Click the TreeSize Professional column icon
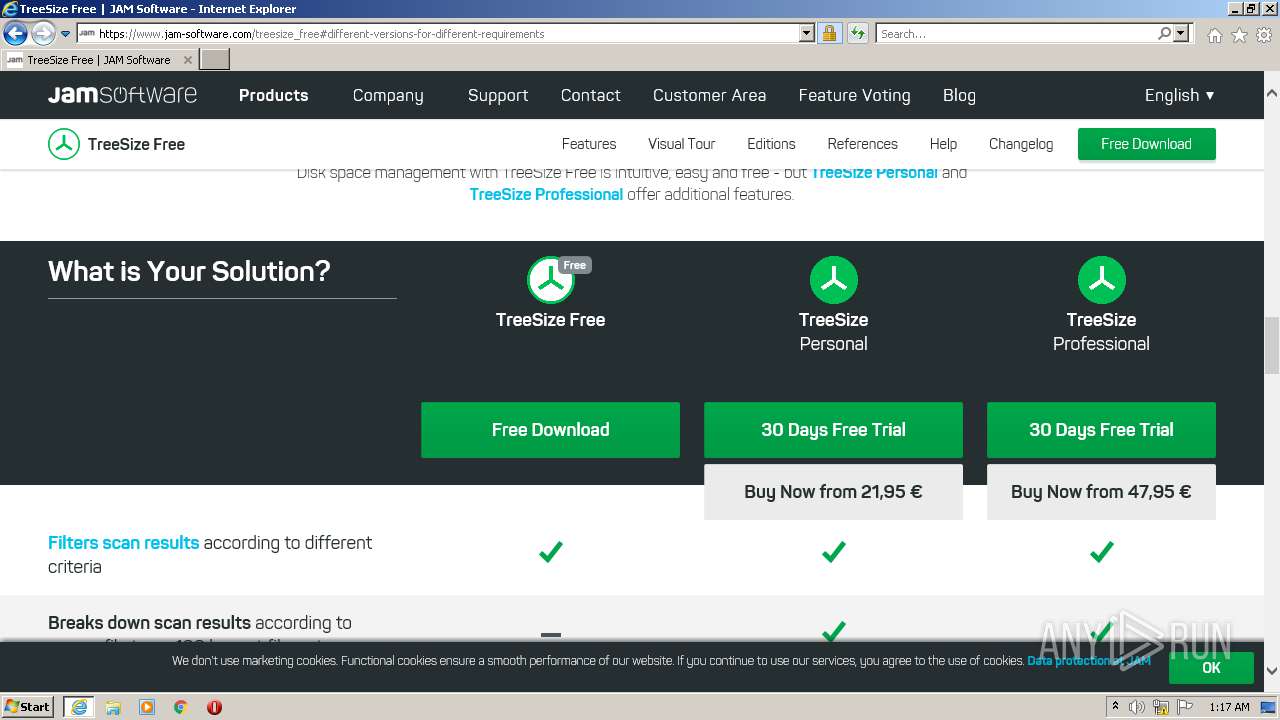The width and height of the screenshot is (1280, 720). [1101, 280]
